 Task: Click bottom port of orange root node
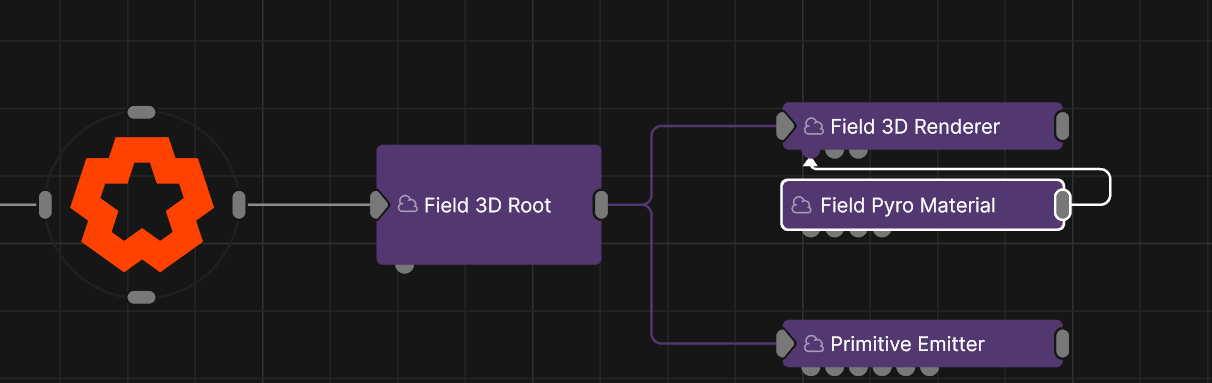point(142,297)
